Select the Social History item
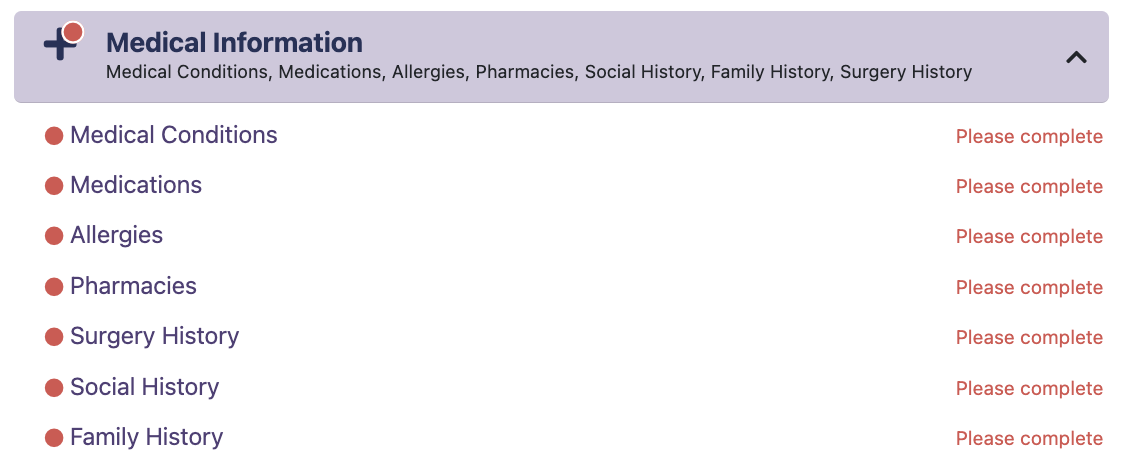1124x464 pixels. pyautogui.click(x=144, y=387)
